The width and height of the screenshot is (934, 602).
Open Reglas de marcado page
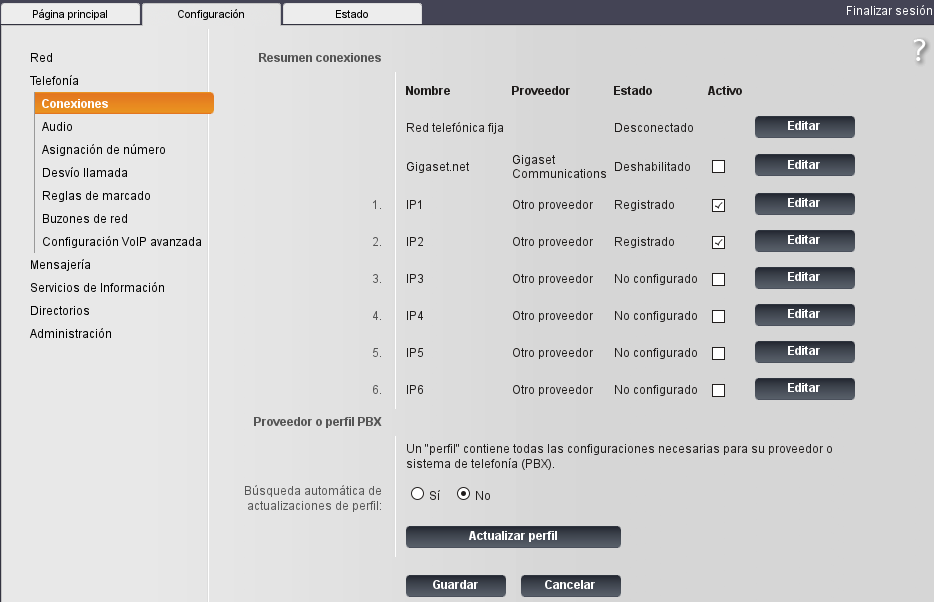click(95, 196)
